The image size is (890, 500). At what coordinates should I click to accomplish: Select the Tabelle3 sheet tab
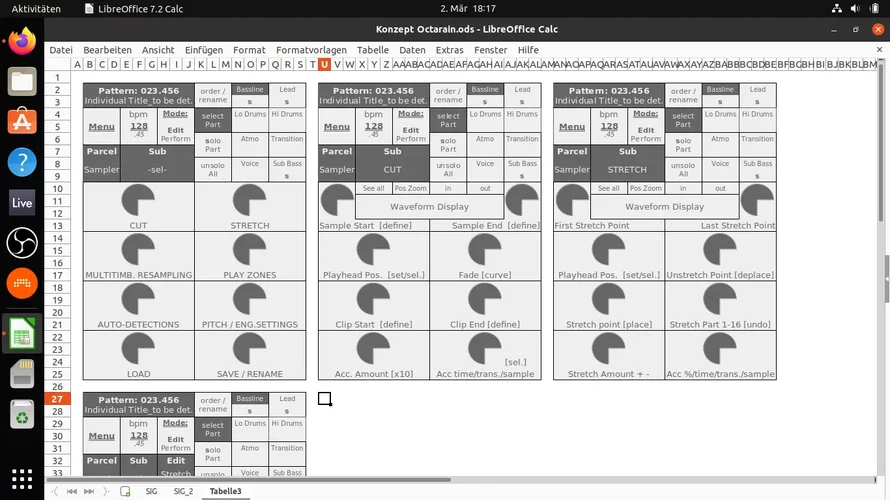[225, 491]
